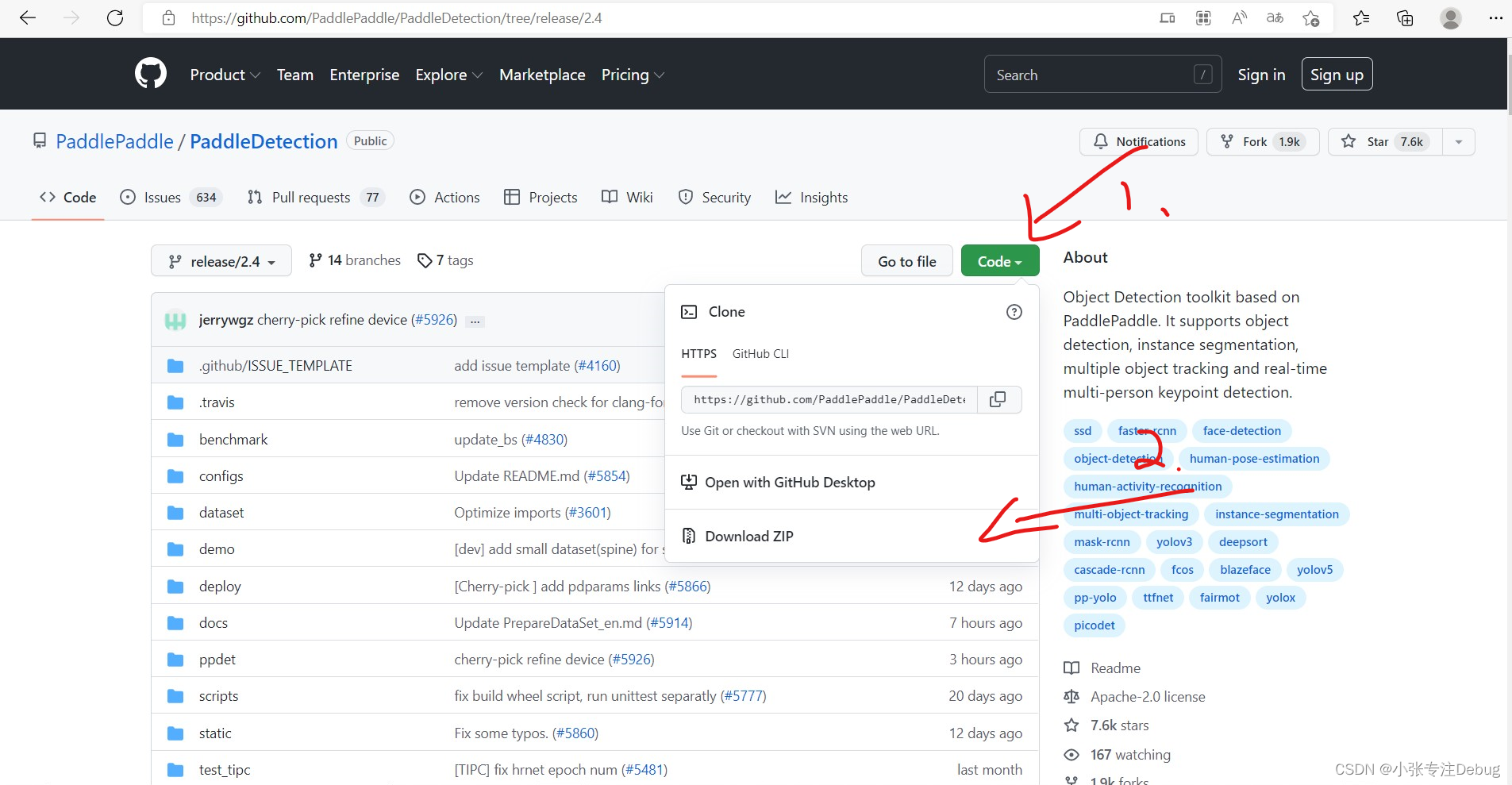Open the ppdet folder
The width and height of the screenshot is (1512, 785).
217,660
